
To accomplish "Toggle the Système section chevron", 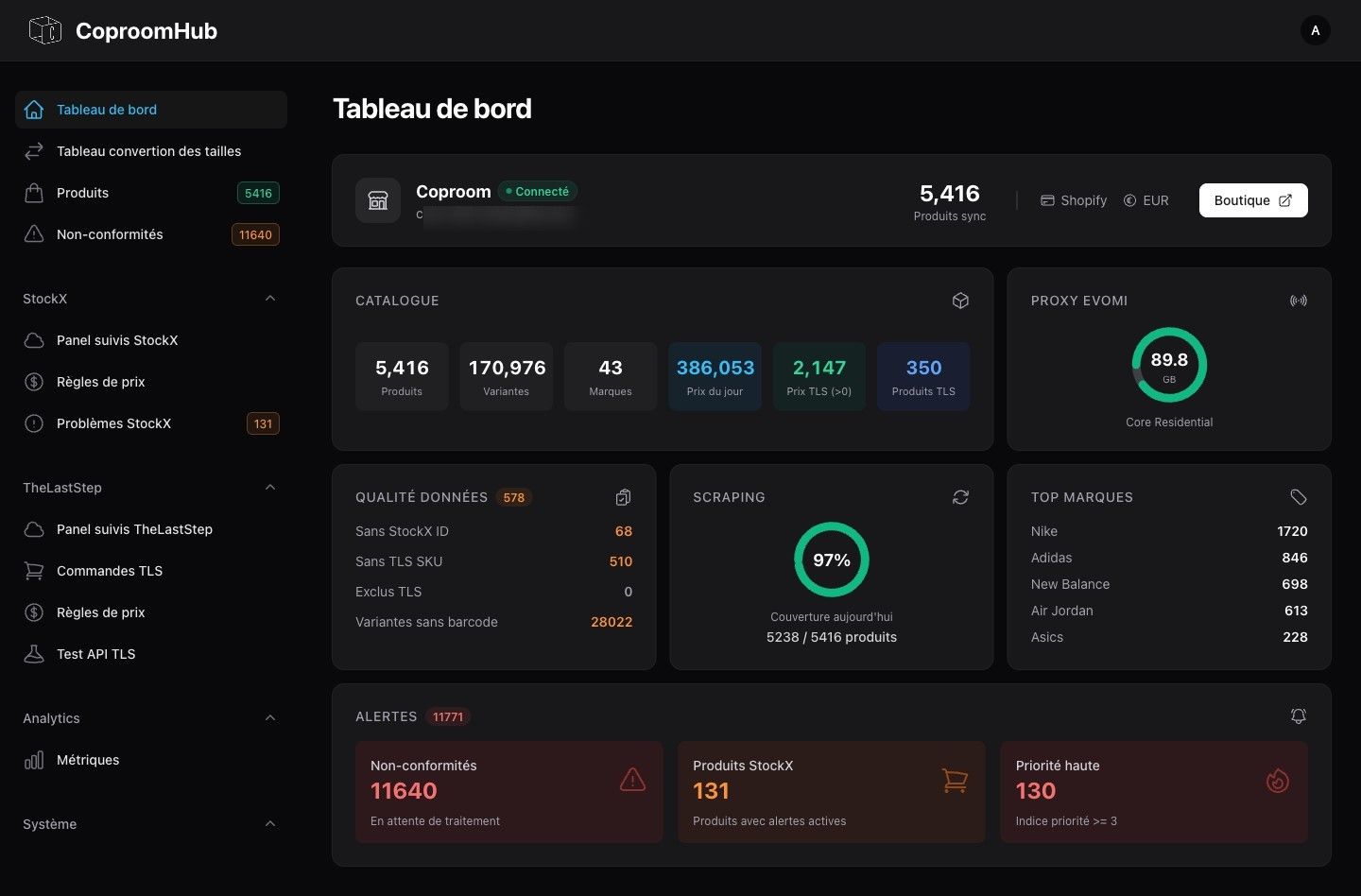I will tap(270, 824).
